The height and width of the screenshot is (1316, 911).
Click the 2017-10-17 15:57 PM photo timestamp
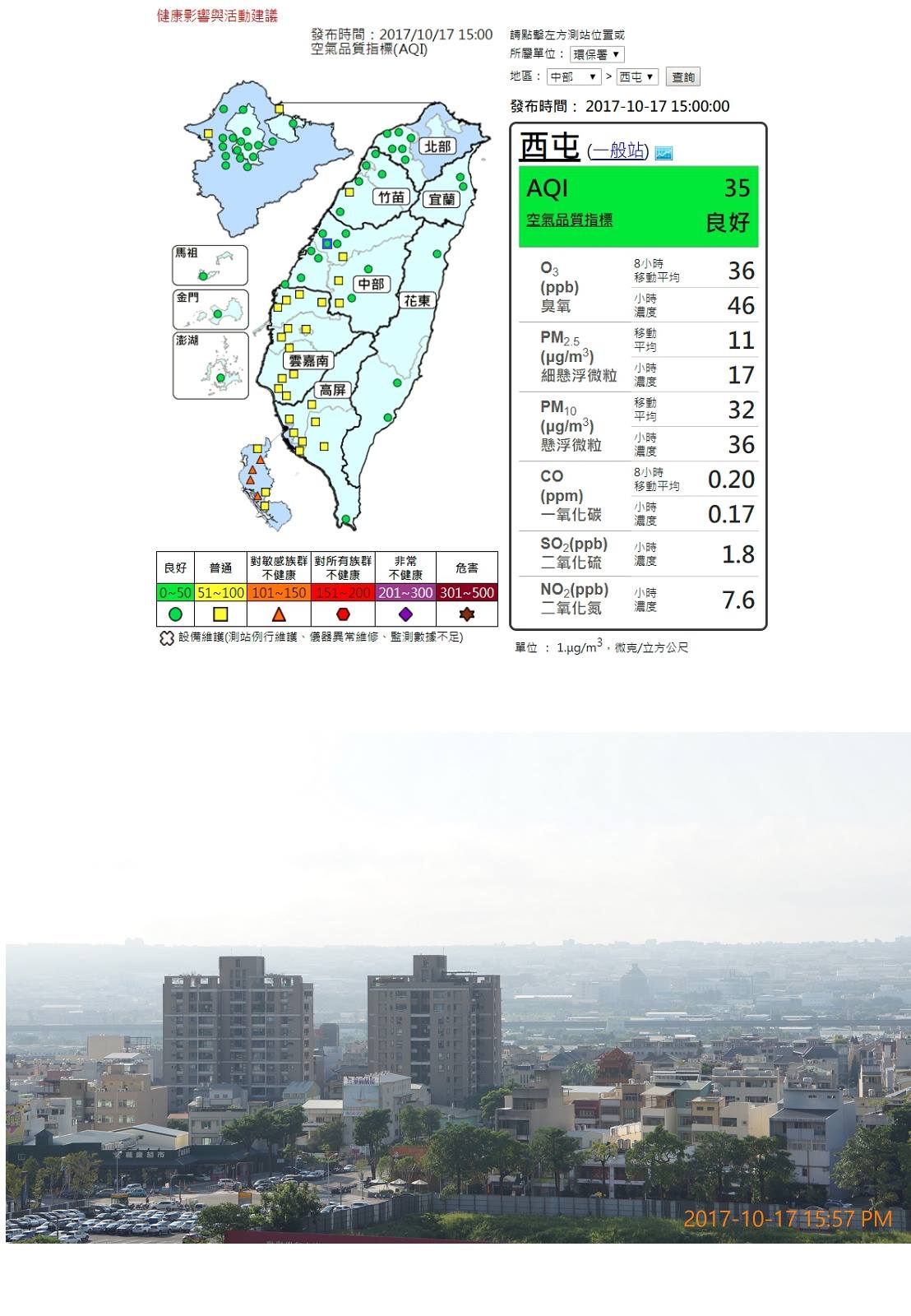(788, 1218)
